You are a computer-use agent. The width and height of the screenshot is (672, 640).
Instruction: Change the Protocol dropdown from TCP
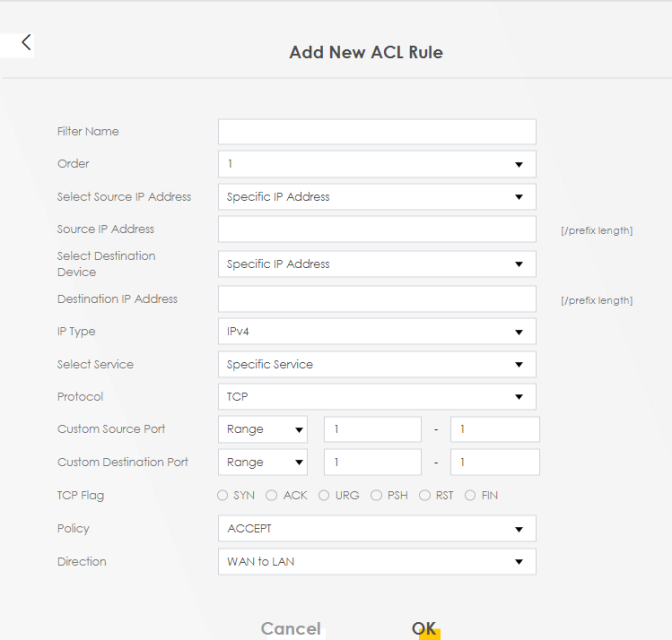377,397
